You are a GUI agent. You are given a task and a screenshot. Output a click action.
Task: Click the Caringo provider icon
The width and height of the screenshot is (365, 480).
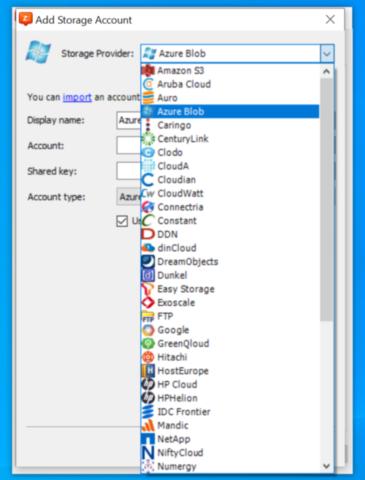tap(148, 125)
